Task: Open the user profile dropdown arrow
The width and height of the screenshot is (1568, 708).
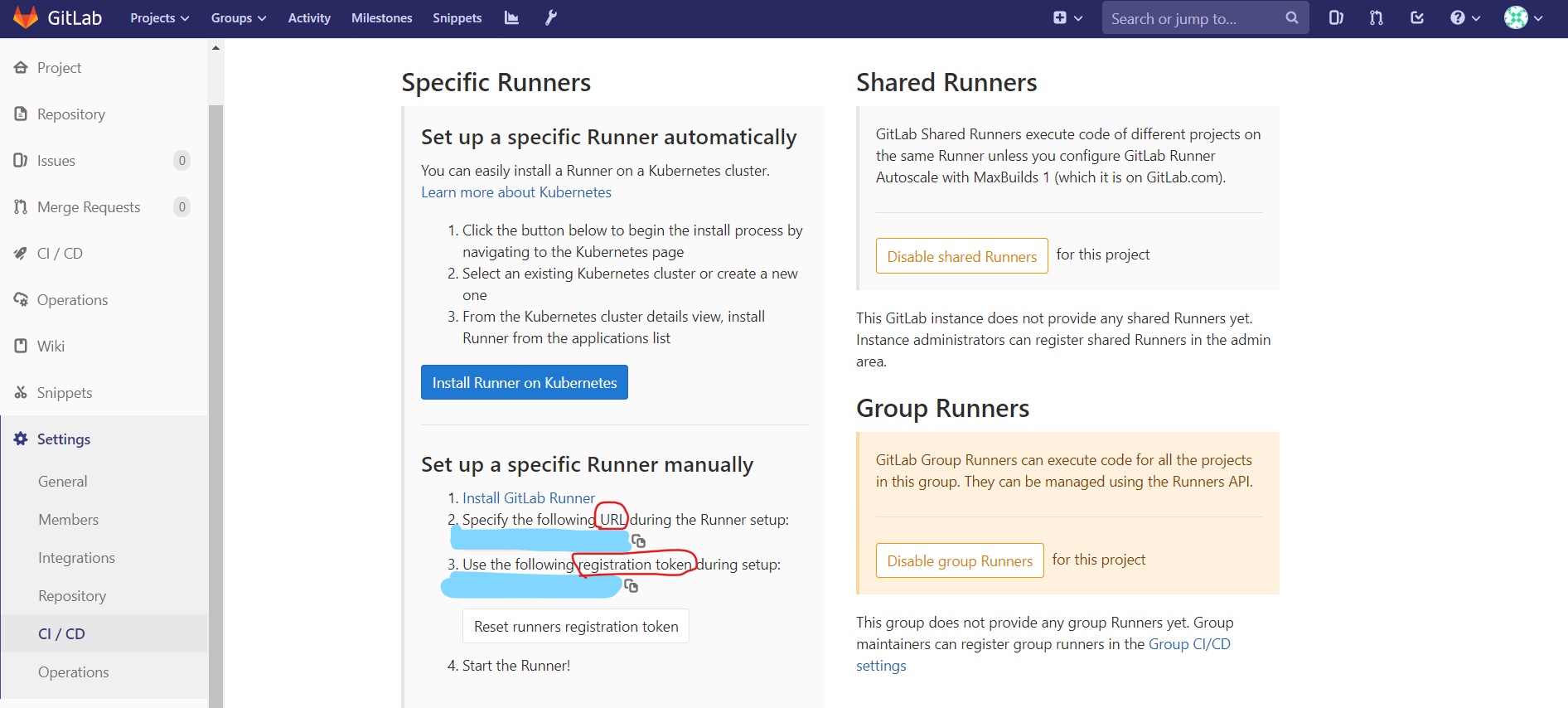Action: coord(1538,17)
